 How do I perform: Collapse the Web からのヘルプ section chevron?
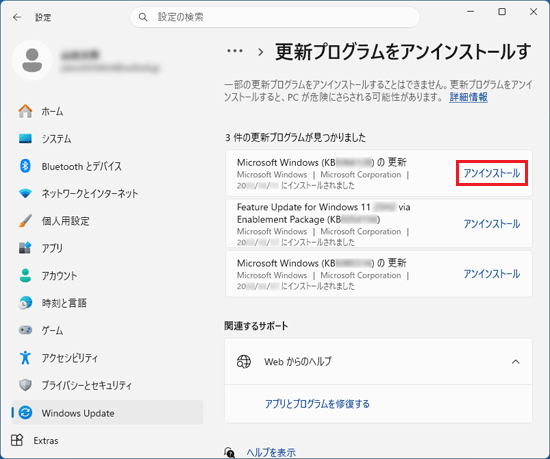click(516, 362)
